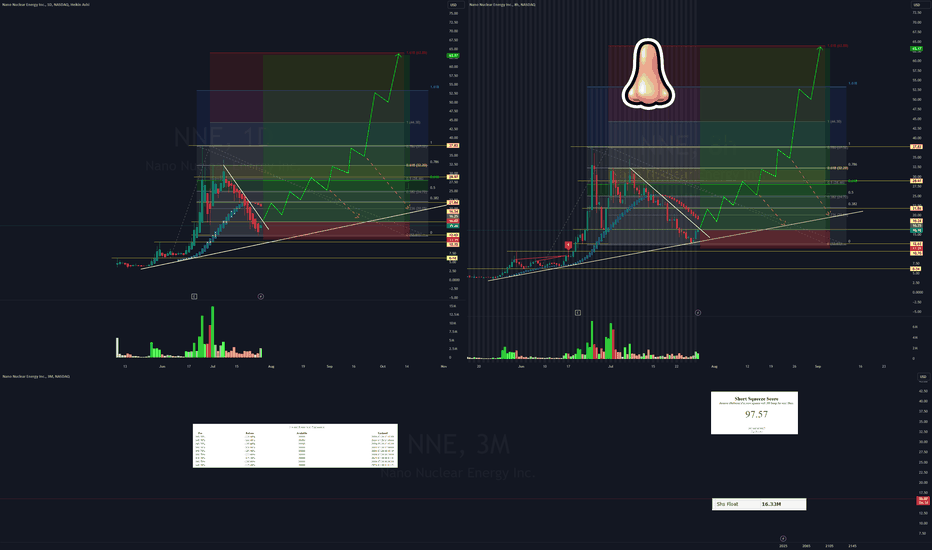Viewport: 932px width, 550px height.
Task: Open the USD currency selector on the 1D chart
Action: click(x=454, y=5)
